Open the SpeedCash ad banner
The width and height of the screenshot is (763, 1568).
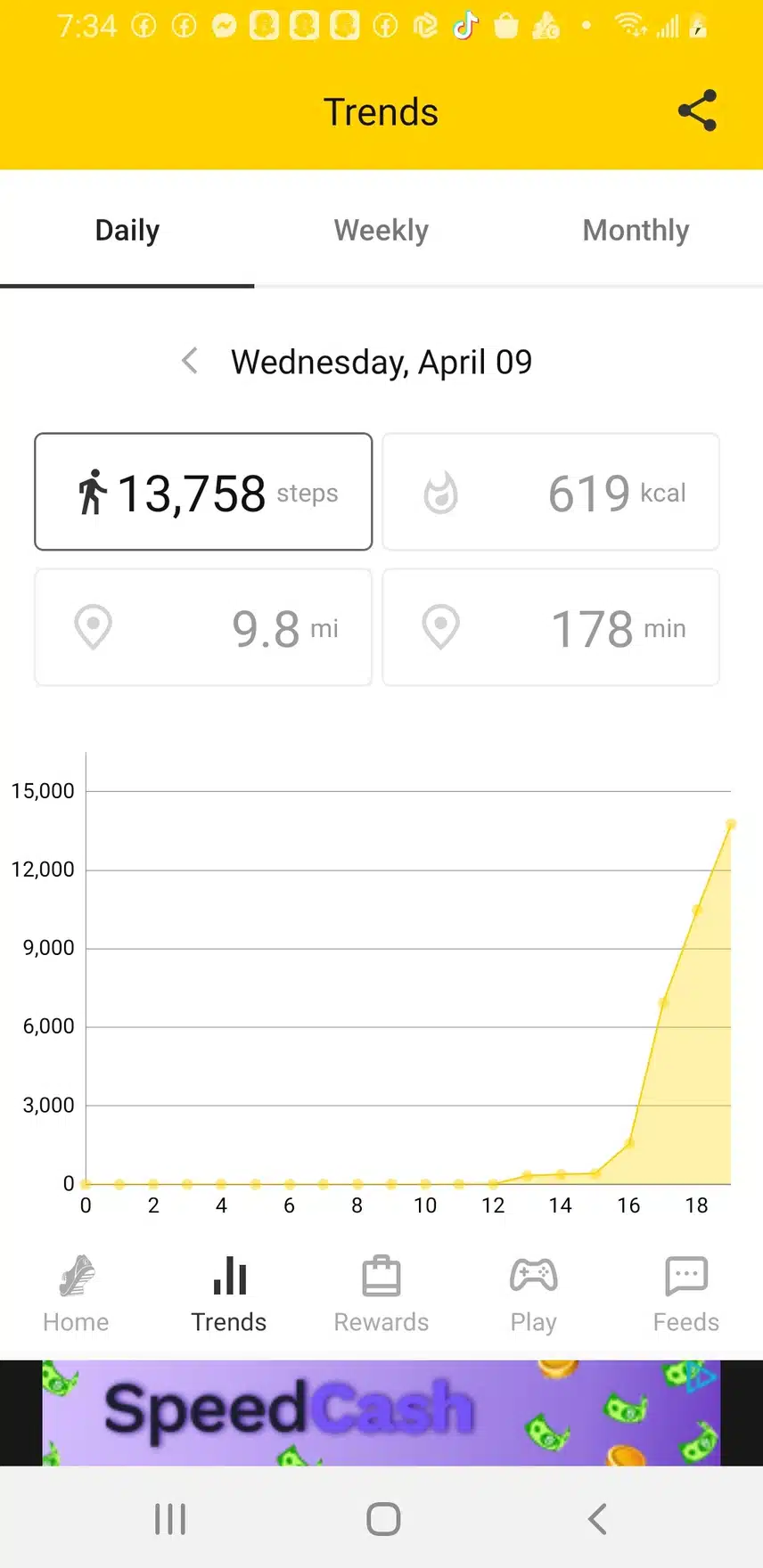pyautogui.click(x=381, y=1412)
